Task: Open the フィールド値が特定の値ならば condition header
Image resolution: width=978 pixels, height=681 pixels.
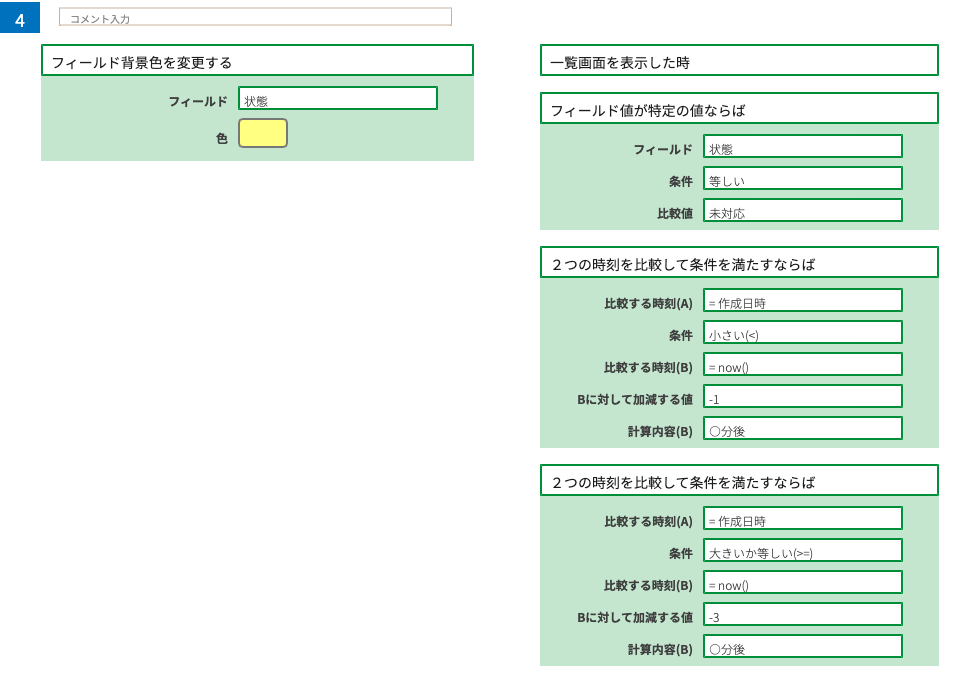Action: [x=739, y=109]
